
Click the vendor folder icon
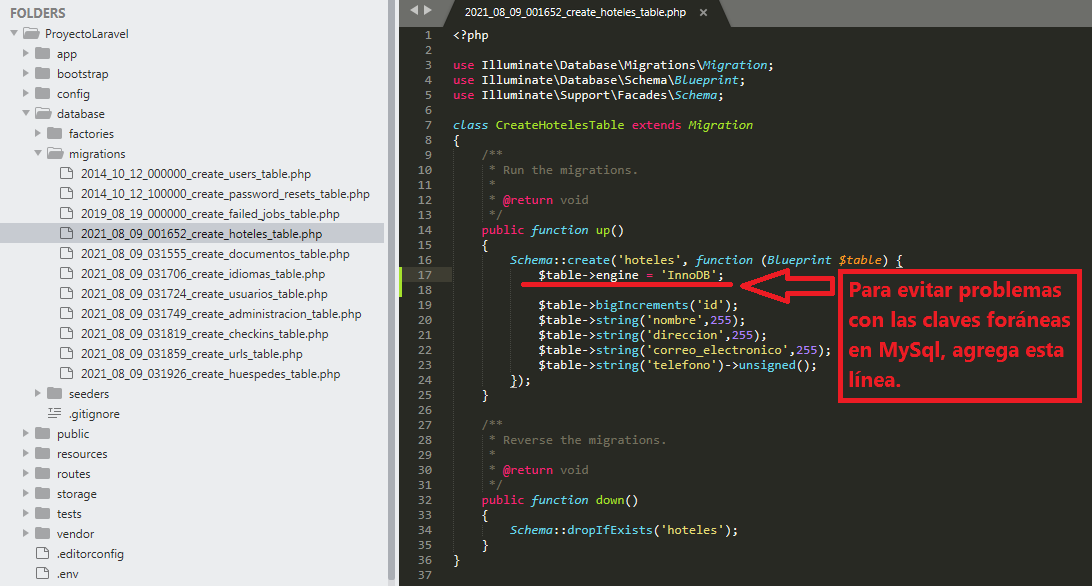click(42, 534)
